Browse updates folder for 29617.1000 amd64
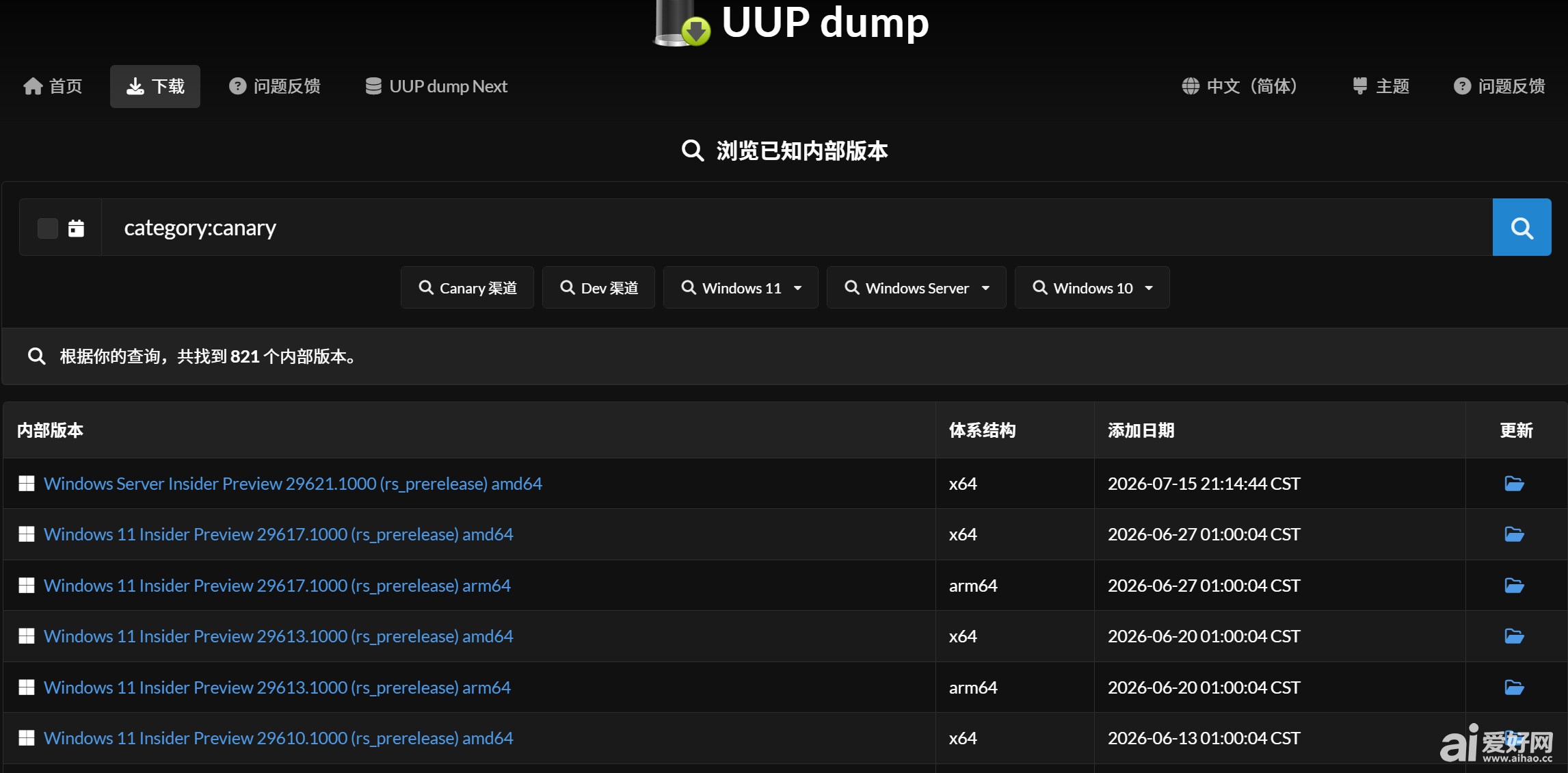This screenshot has width=1568, height=773. [x=1514, y=534]
